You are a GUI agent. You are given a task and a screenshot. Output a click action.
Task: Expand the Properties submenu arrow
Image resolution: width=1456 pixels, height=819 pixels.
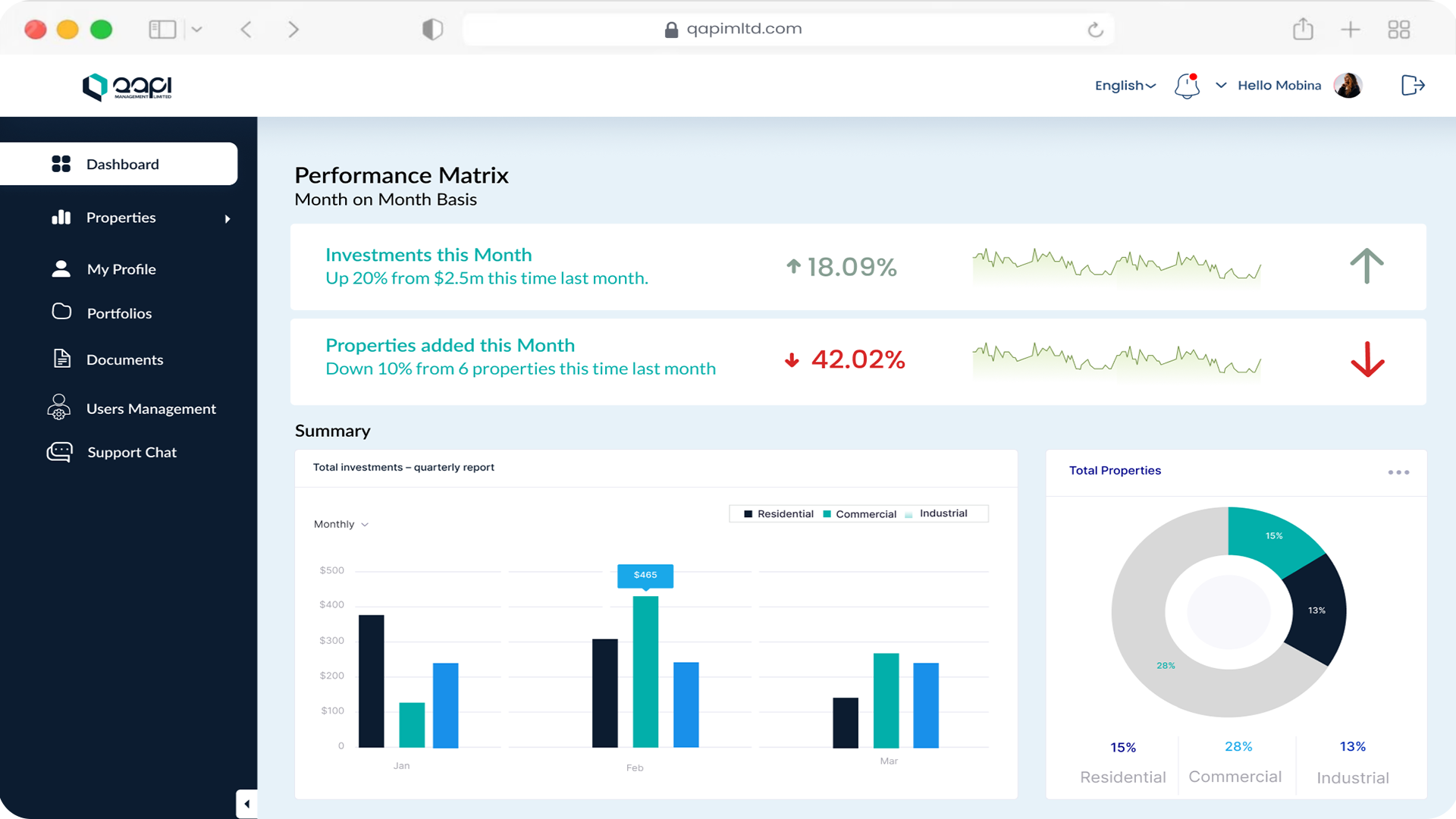[x=227, y=218]
